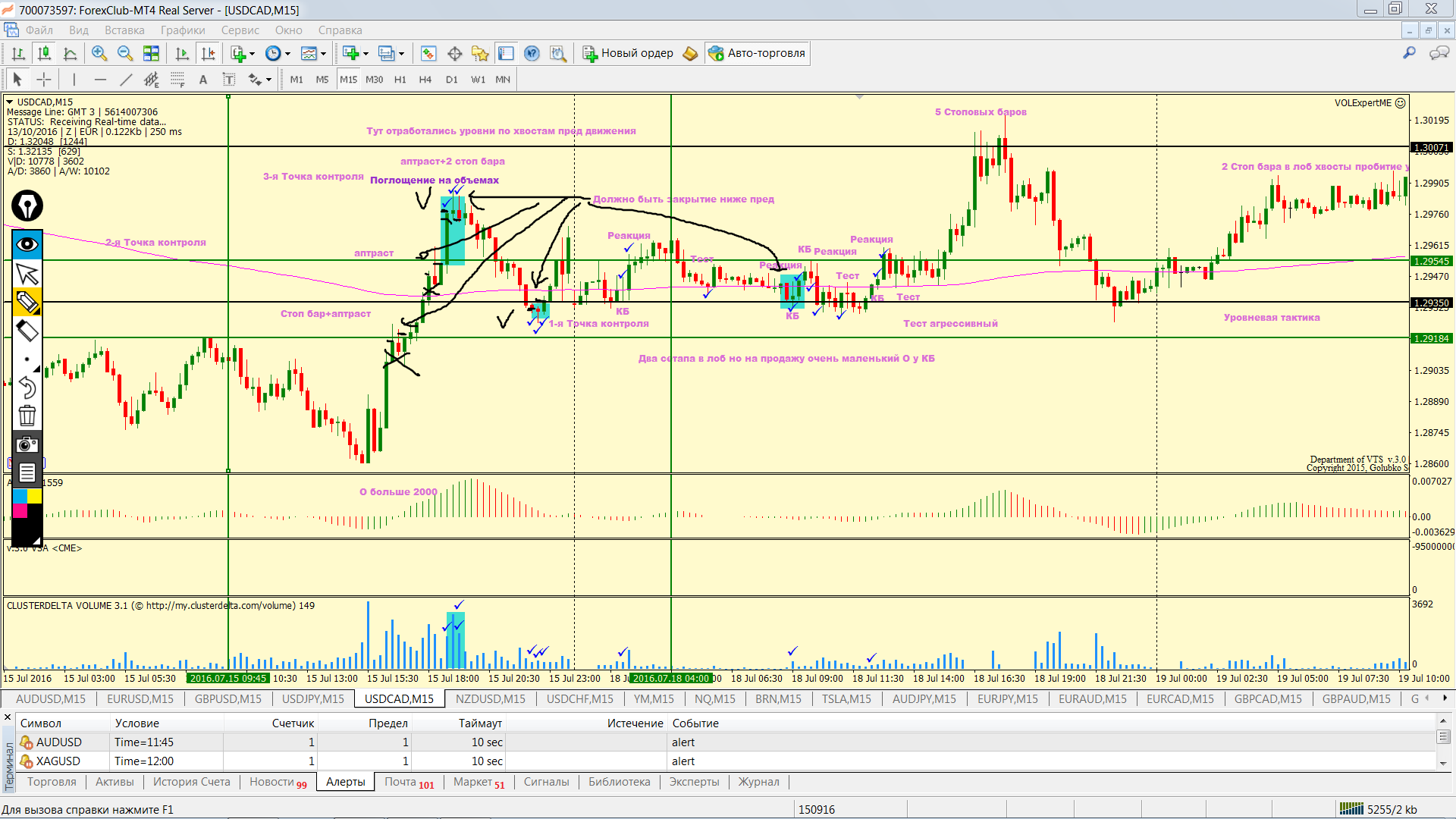
Task: Pick the magenta color swatch
Action: pos(20,511)
